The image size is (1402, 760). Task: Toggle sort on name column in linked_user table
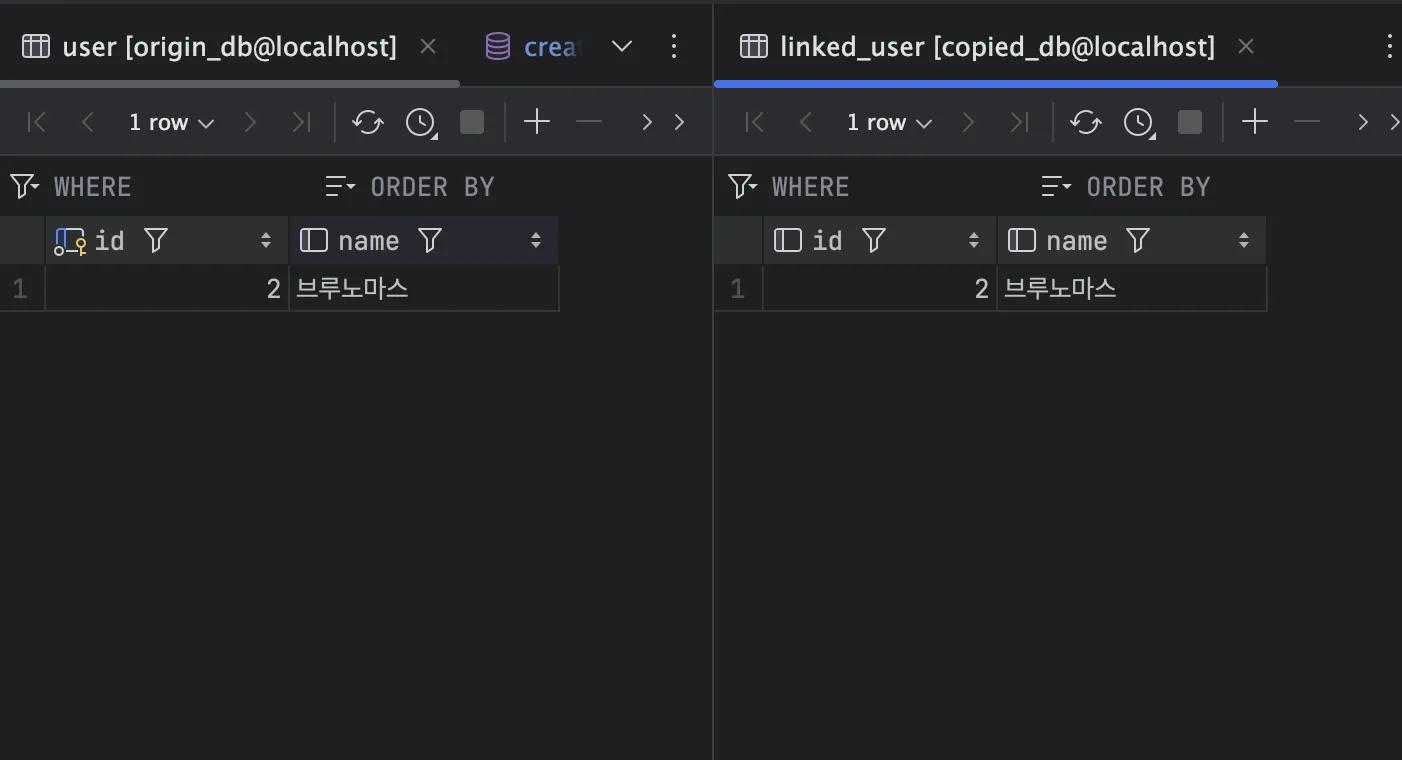point(1244,240)
